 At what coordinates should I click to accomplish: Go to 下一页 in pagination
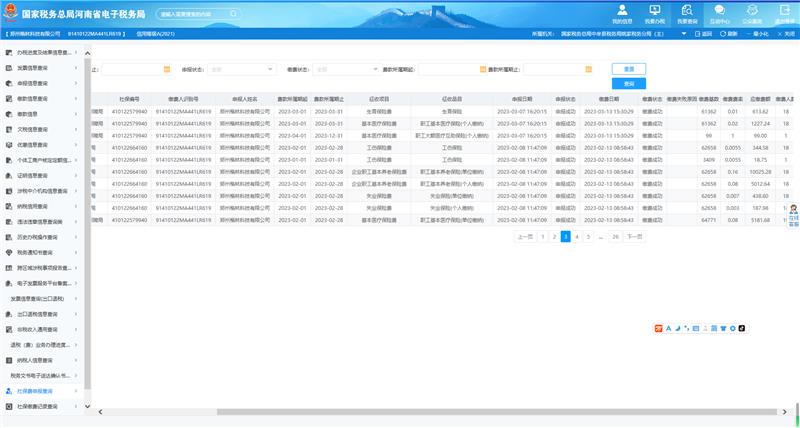click(x=633, y=237)
